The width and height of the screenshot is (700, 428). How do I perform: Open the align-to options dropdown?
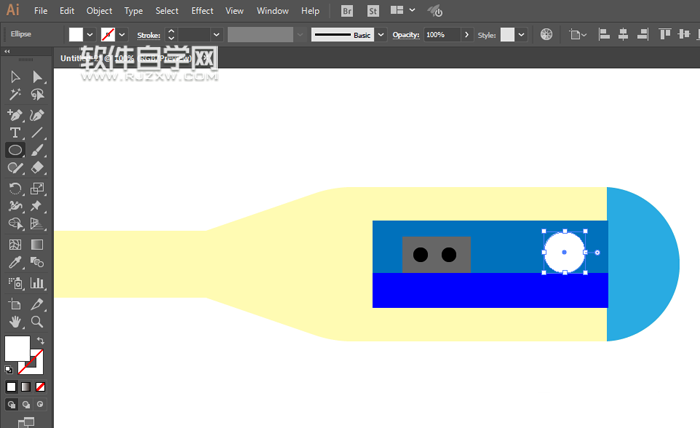coord(578,34)
